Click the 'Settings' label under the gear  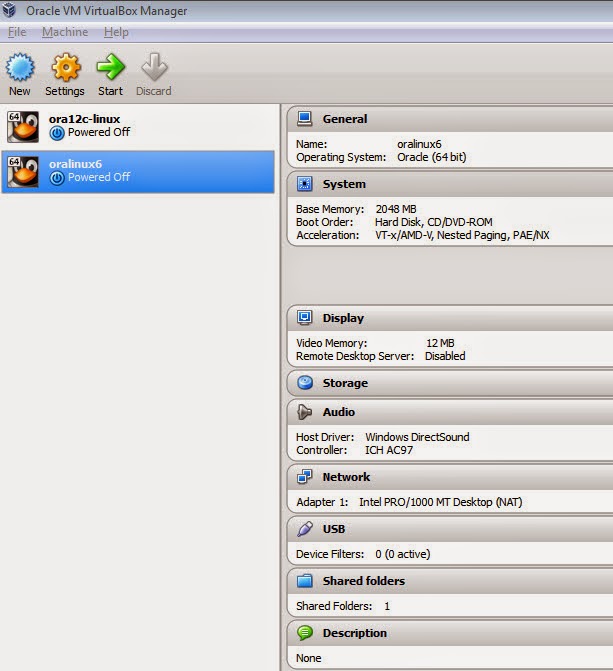65,91
